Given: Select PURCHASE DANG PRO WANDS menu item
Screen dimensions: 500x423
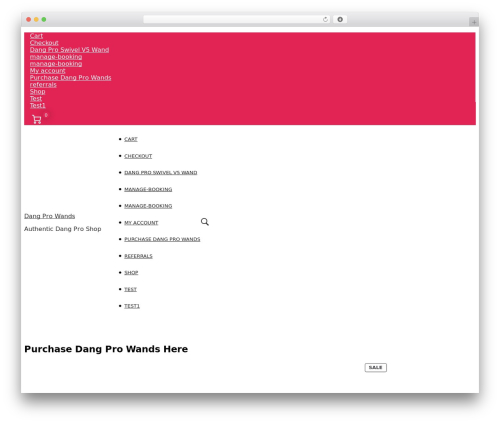Looking at the screenshot, I should (162, 239).
